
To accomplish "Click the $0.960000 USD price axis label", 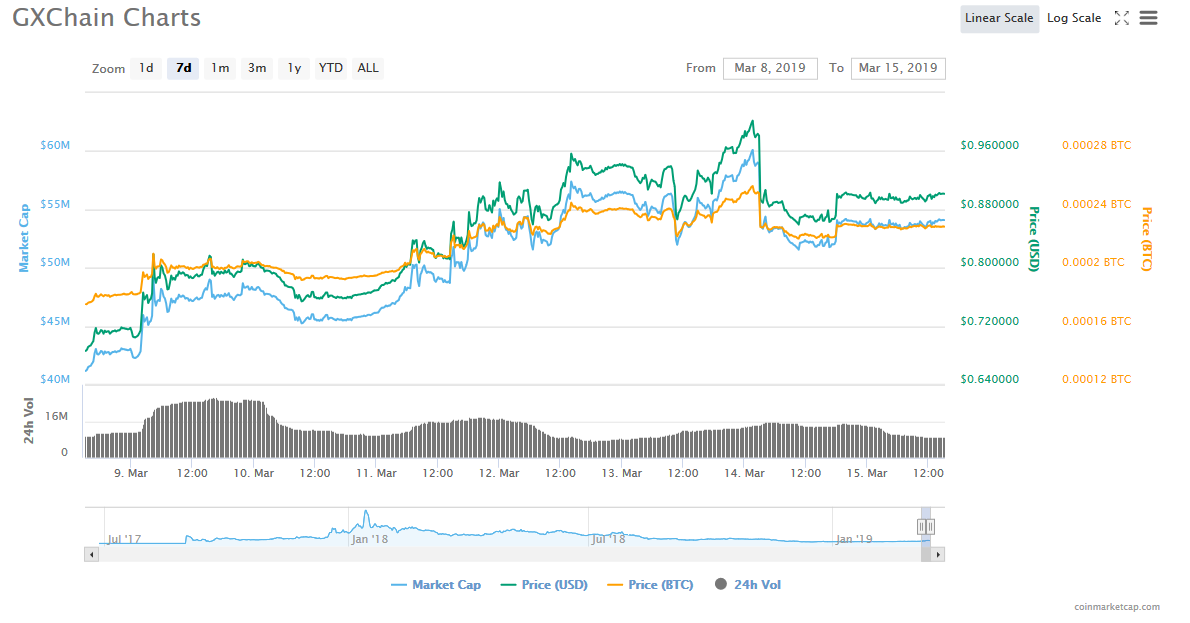I will (990, 145).
